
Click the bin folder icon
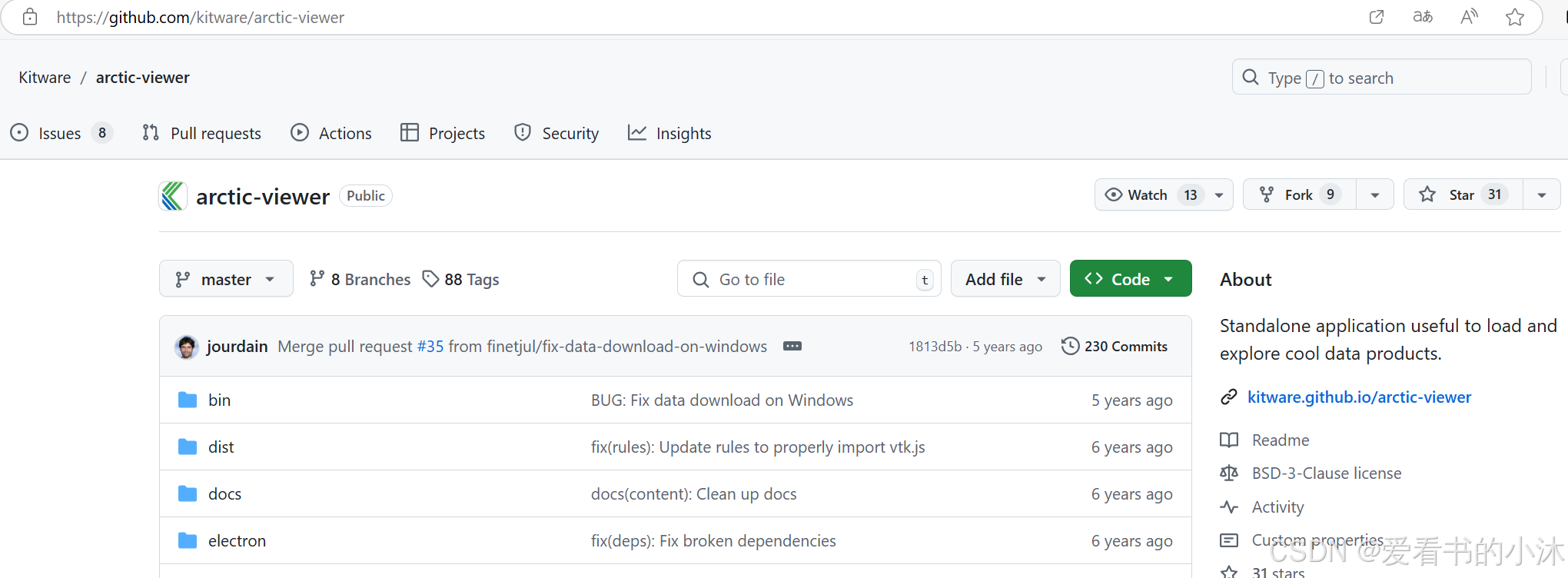tap(188, 400)
